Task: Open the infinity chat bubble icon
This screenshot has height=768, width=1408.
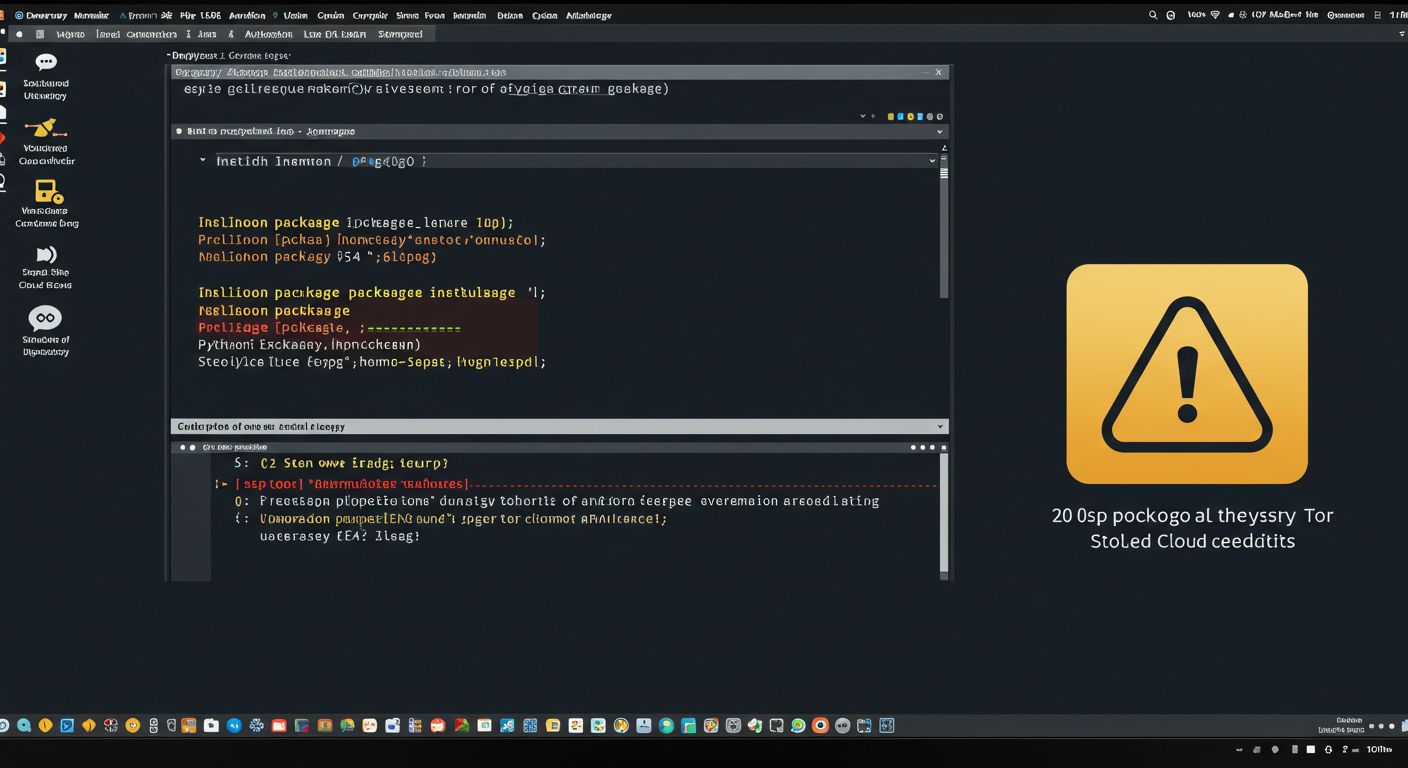Action: point(45,318)
